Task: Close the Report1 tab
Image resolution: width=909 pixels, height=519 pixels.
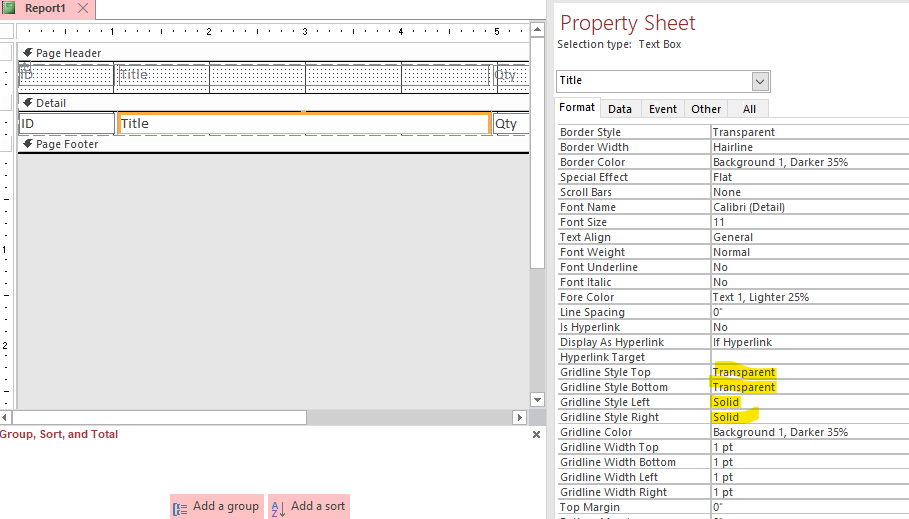Action: [x=83, y=8]
